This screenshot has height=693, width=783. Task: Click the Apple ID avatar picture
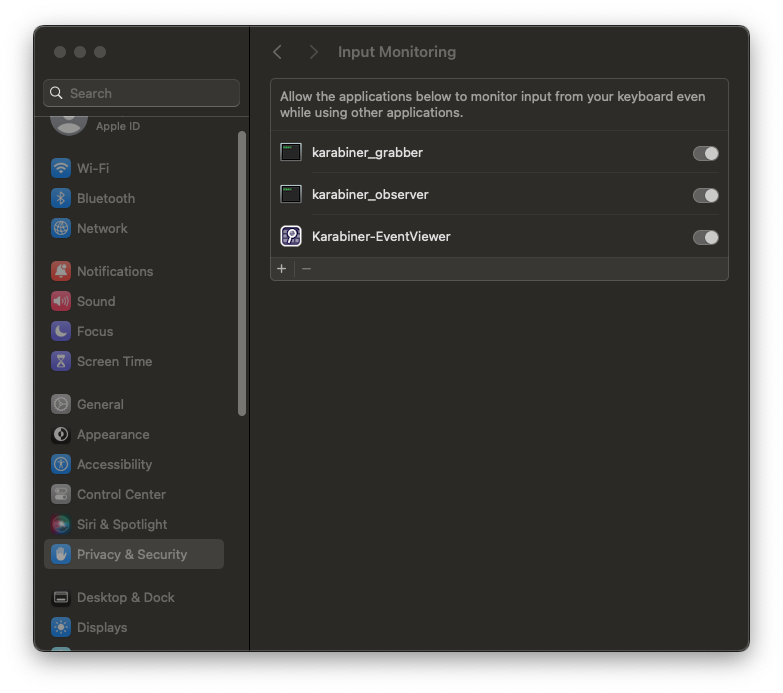coord(69,125)
